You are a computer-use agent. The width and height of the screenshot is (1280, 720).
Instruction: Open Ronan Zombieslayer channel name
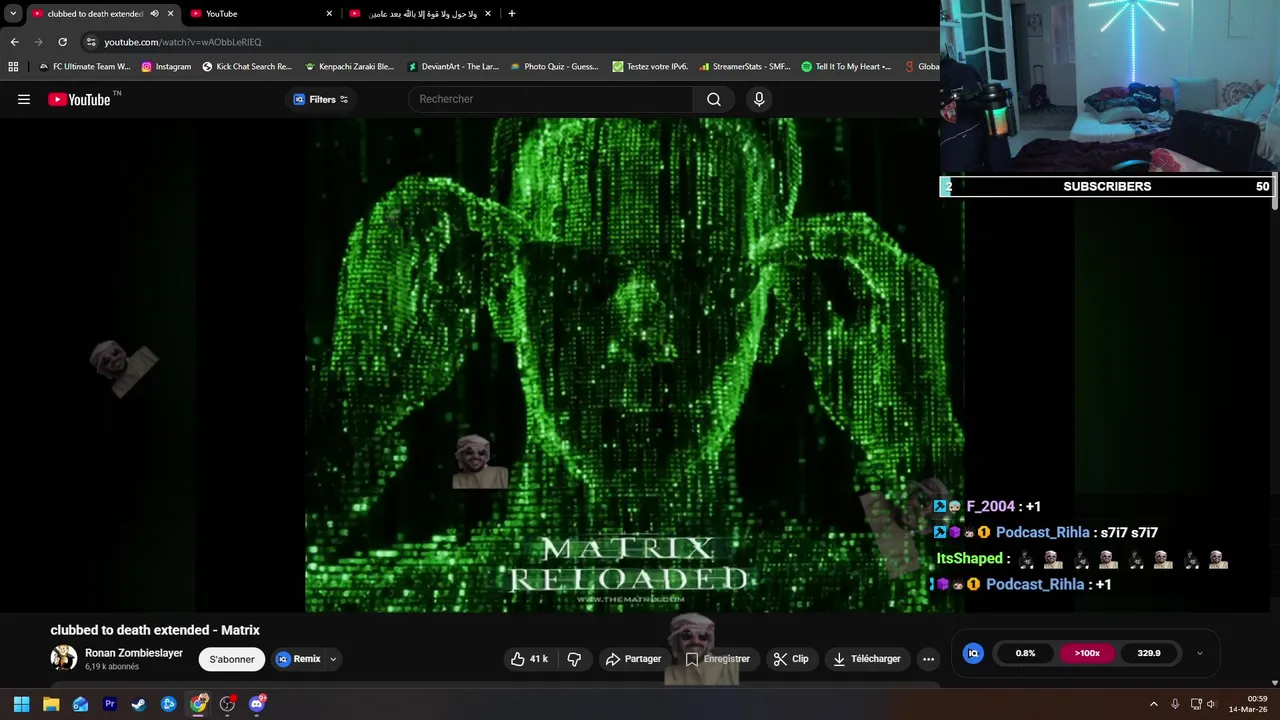pyautogui.click(x=134, y=653)
